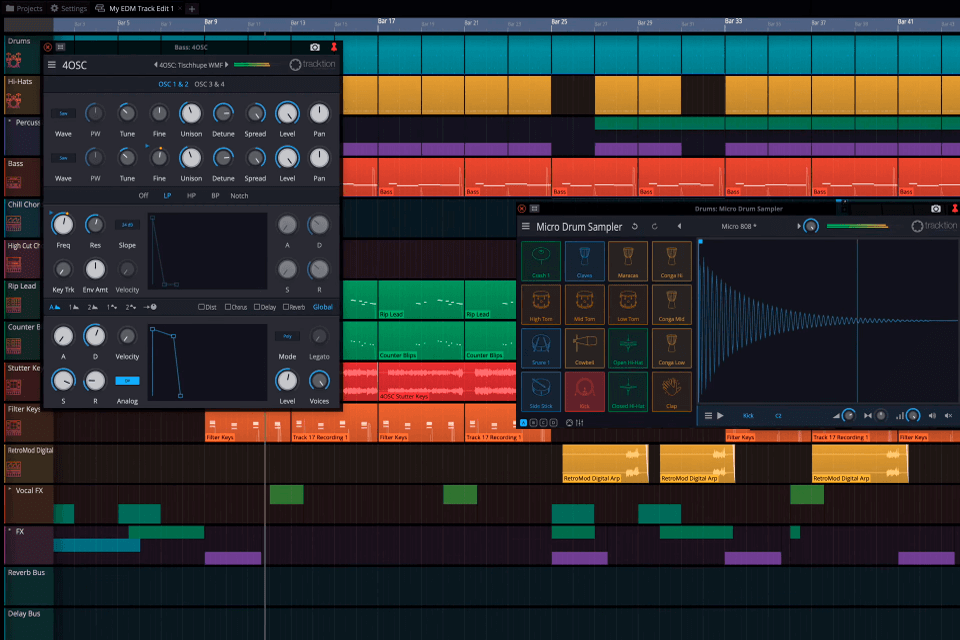Select pad bank C in sampler

[543, 423]
